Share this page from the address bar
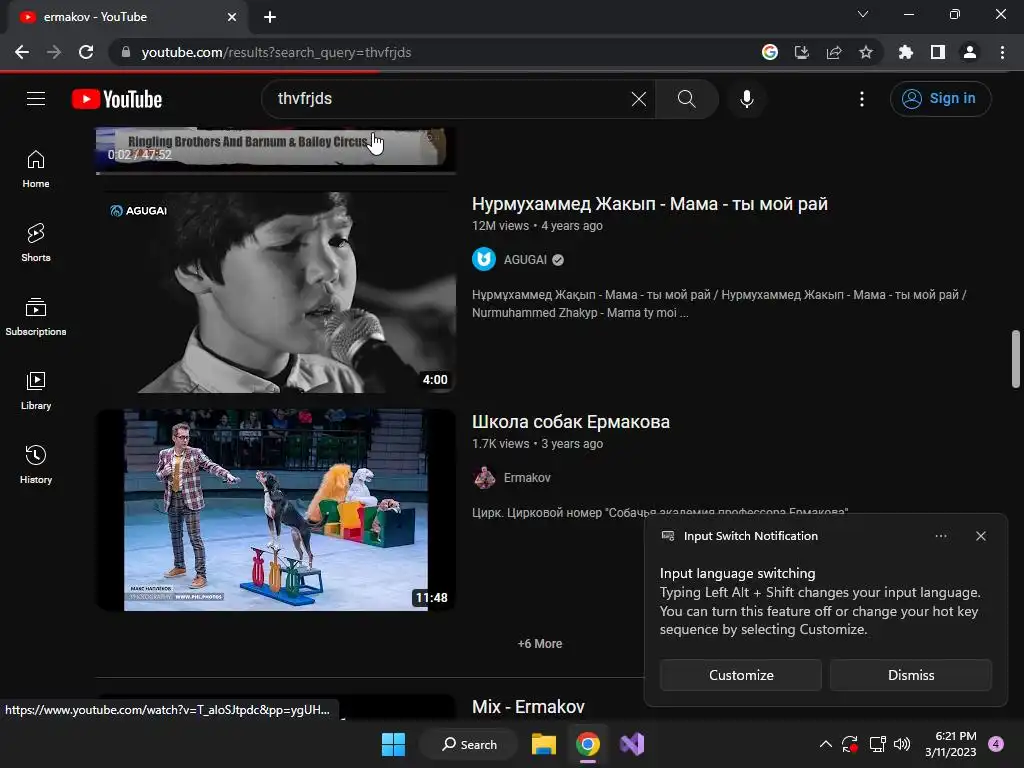The image size is (1024, 768). click(834, 52)
